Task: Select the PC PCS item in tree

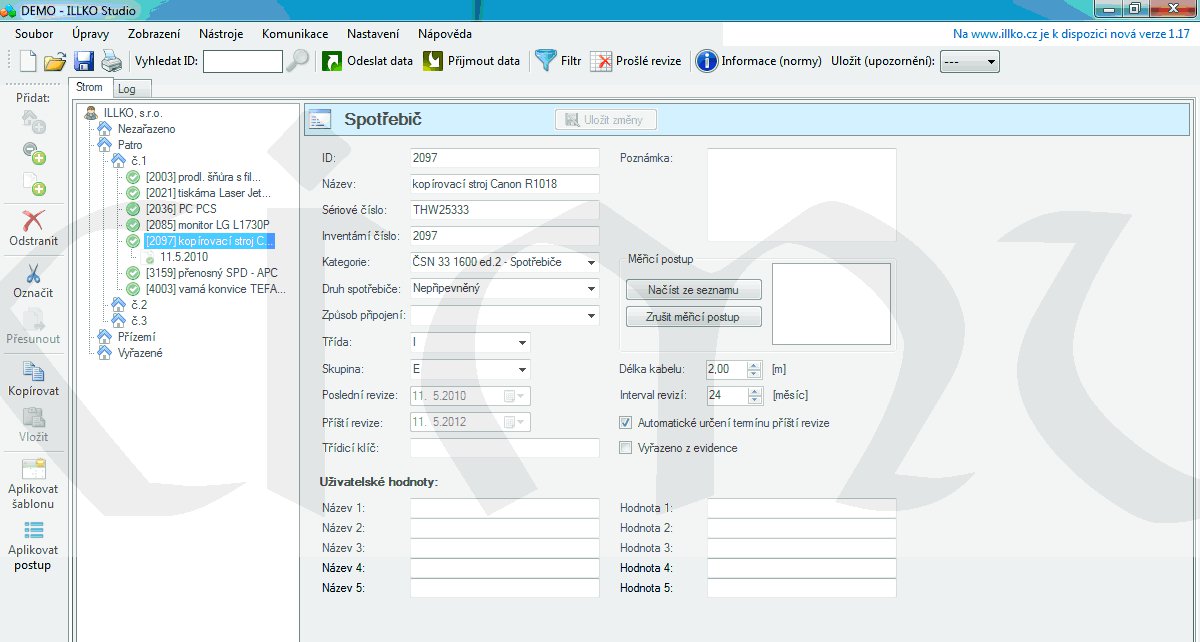Action: 182,209
